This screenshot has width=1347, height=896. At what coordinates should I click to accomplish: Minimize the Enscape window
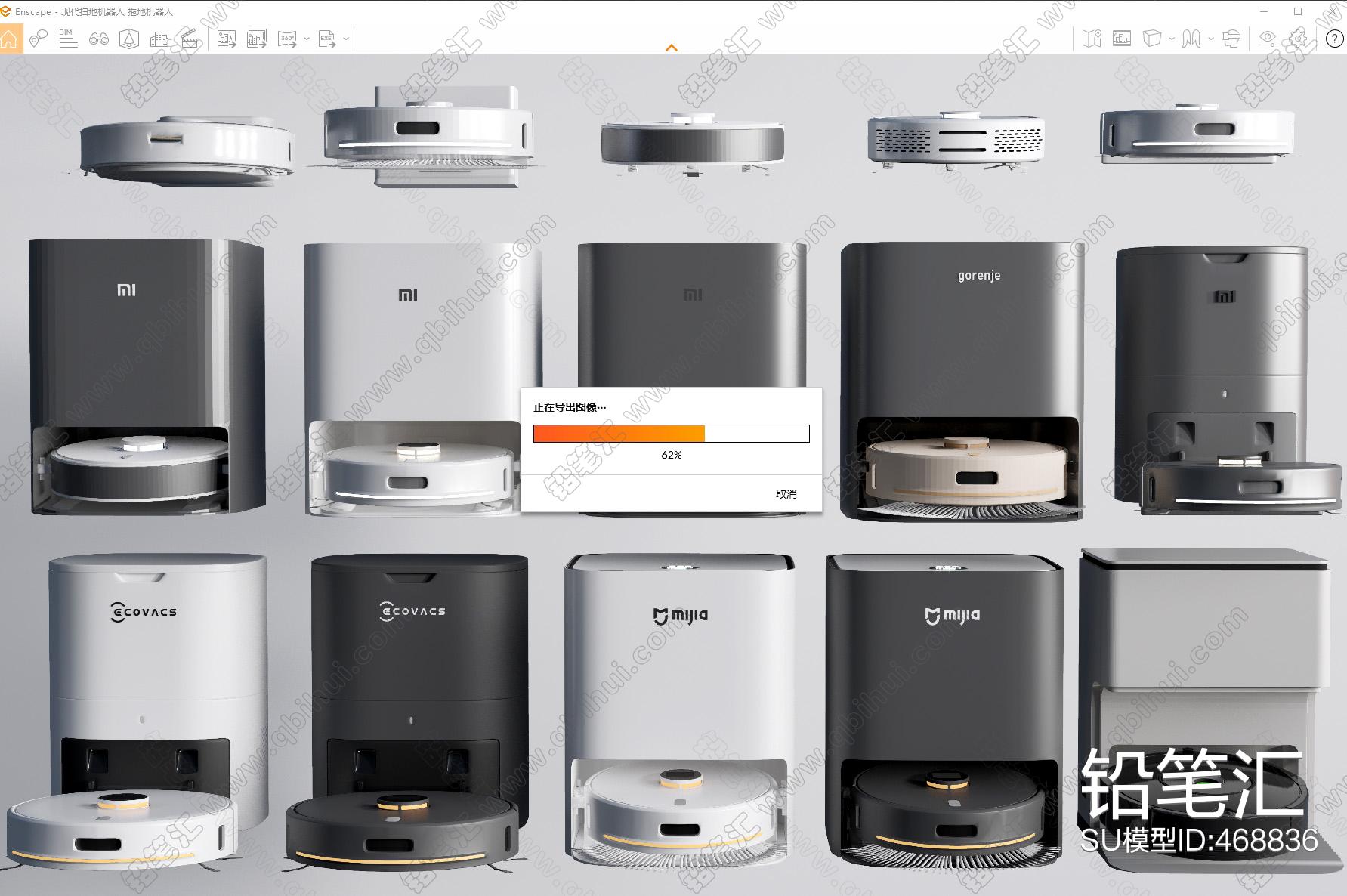pos(1265,11)
